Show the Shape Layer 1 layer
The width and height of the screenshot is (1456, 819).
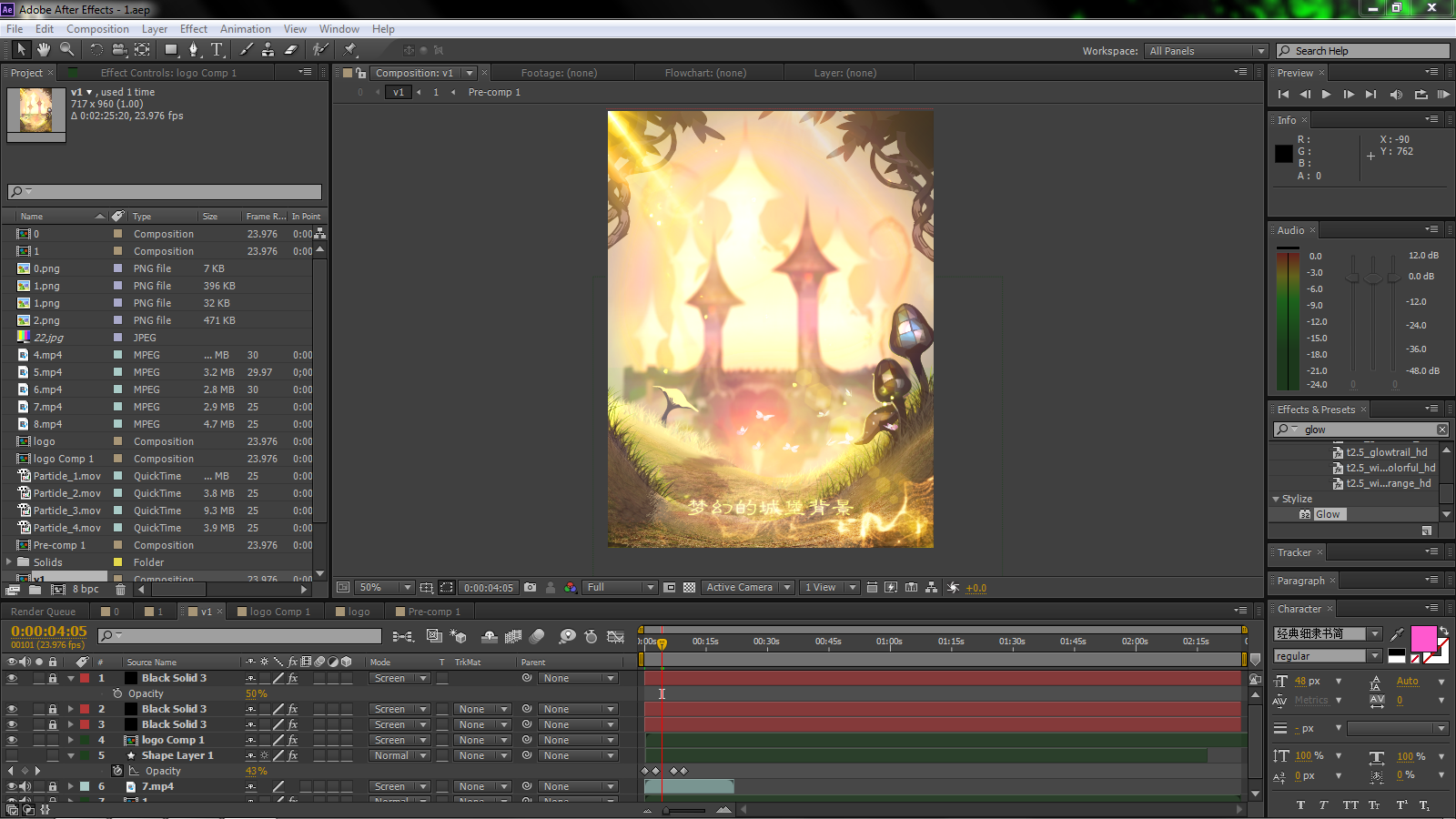12,756
